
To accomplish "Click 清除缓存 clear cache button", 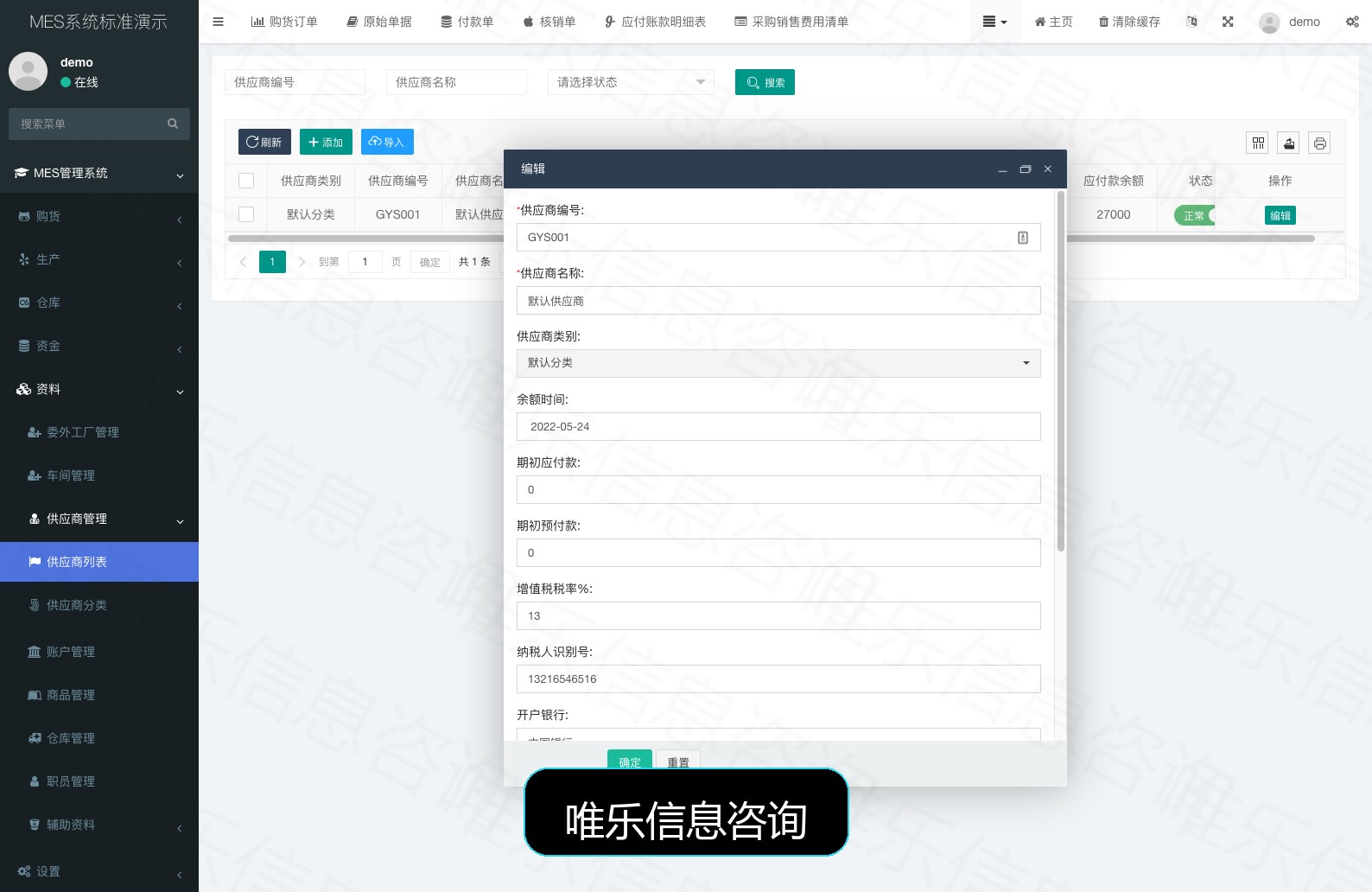I will click(1129, 22).
